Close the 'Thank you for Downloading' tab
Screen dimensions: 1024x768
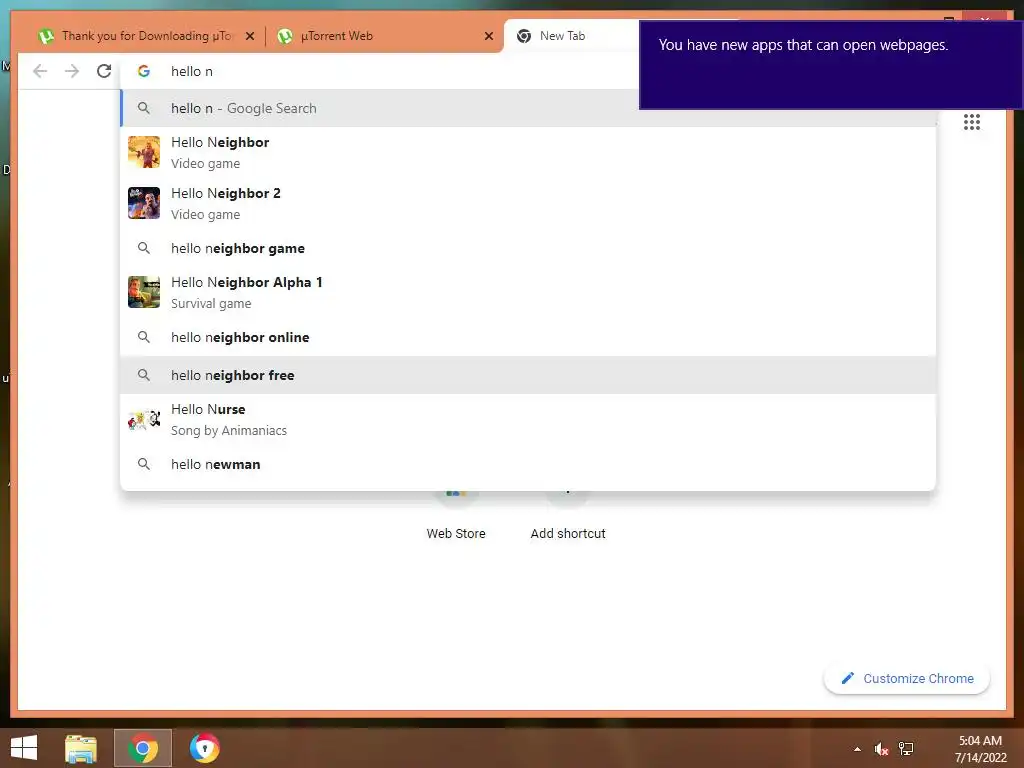pyautogui.click(x=249, y=36)
